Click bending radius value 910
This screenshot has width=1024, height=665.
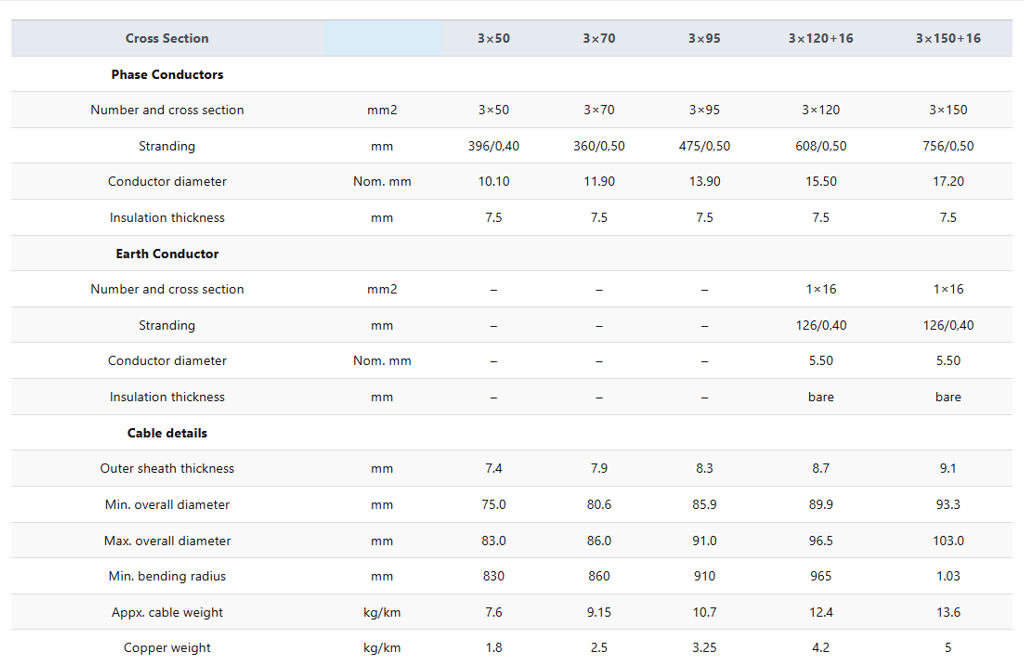(704, 576)
